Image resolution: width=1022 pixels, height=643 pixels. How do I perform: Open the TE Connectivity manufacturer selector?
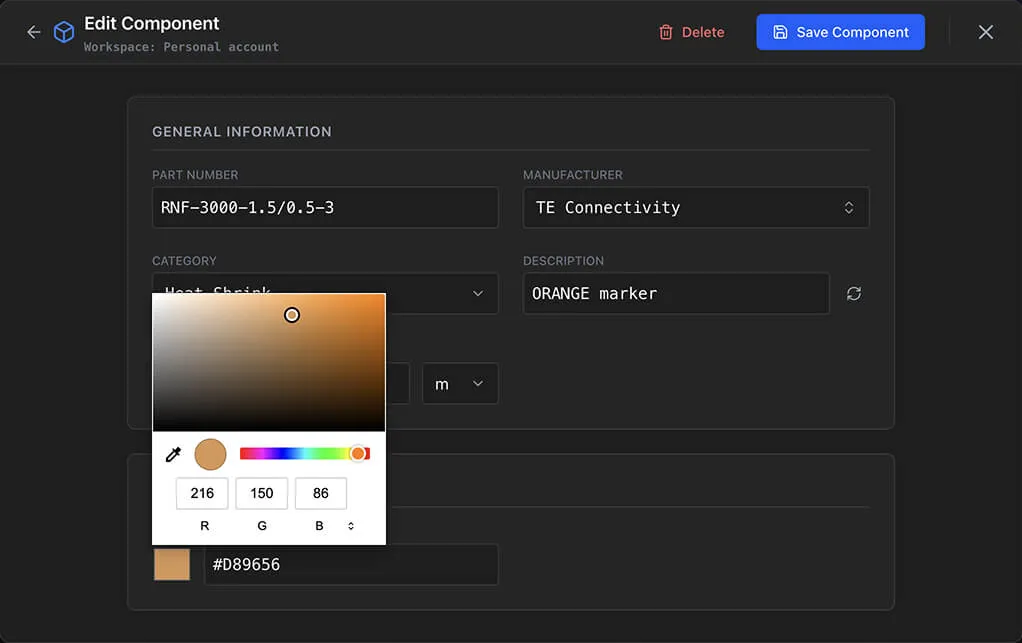tap(696, 207)
